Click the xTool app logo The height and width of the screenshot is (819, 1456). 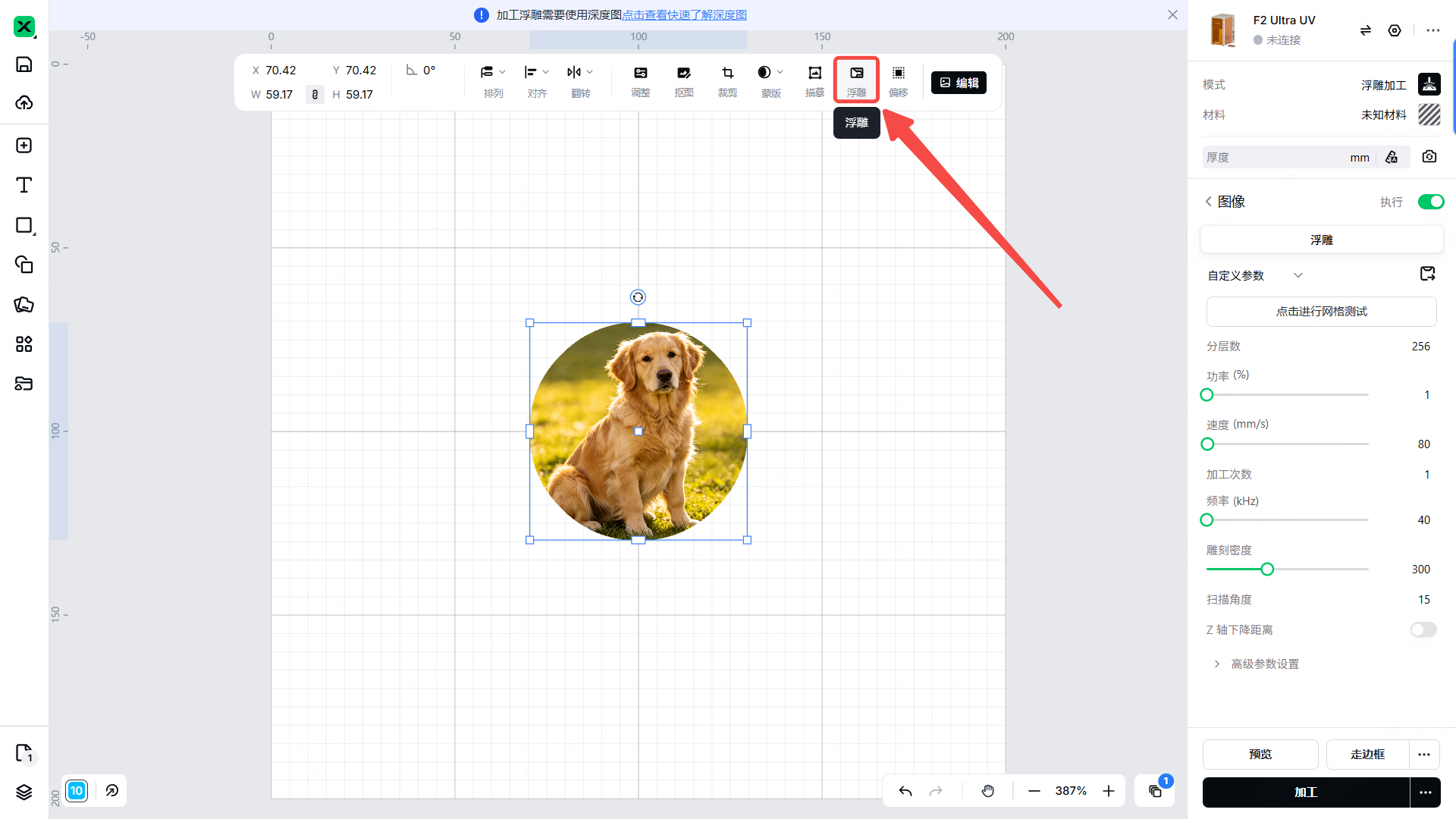coord(24,27)
